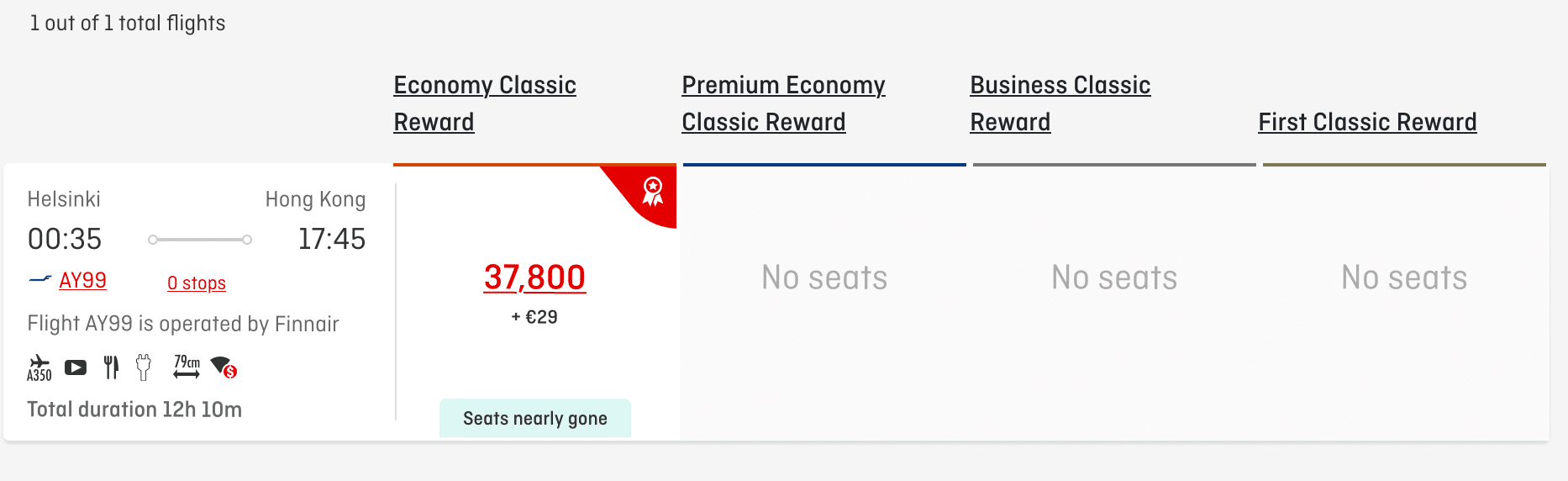Click No seats under Business Classic

tap(1113, 277)
